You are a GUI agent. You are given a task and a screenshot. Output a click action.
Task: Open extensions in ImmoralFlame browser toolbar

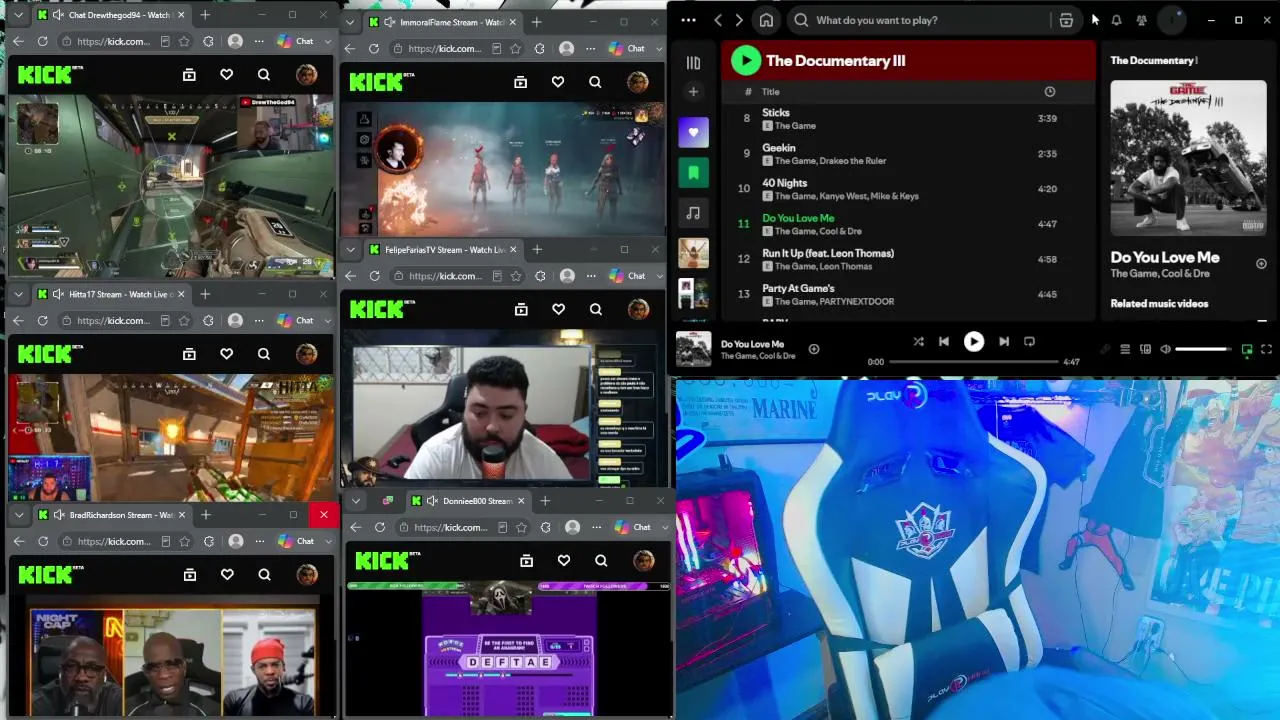541,48
